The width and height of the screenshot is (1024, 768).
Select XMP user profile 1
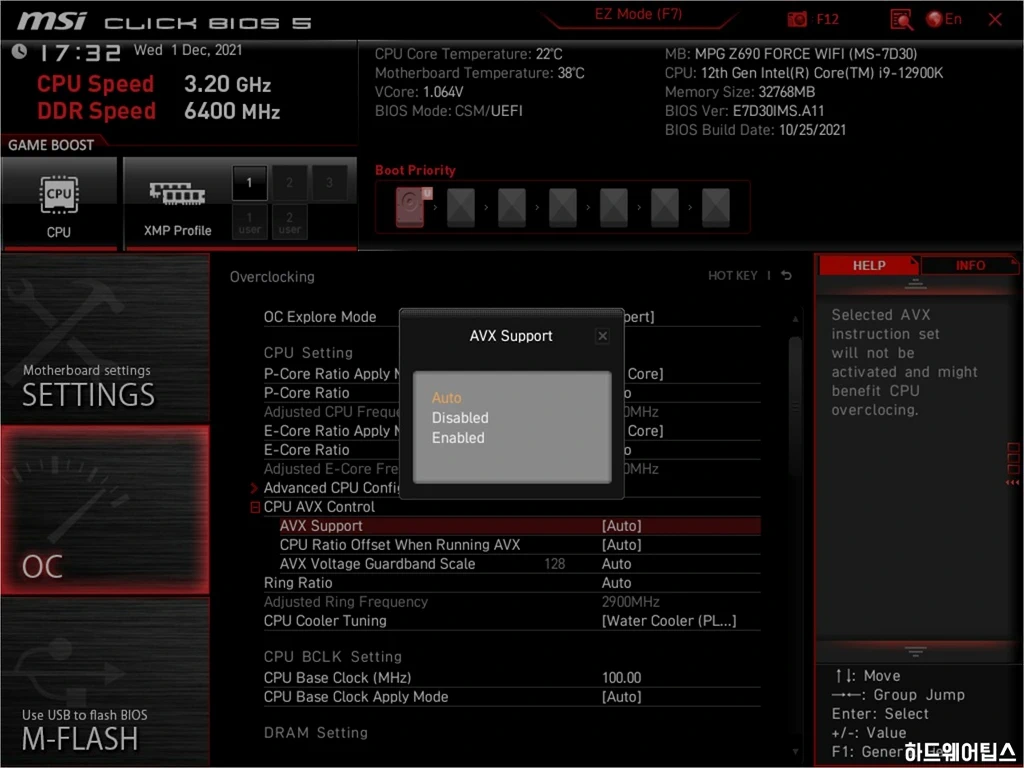(x=249, y=222)
